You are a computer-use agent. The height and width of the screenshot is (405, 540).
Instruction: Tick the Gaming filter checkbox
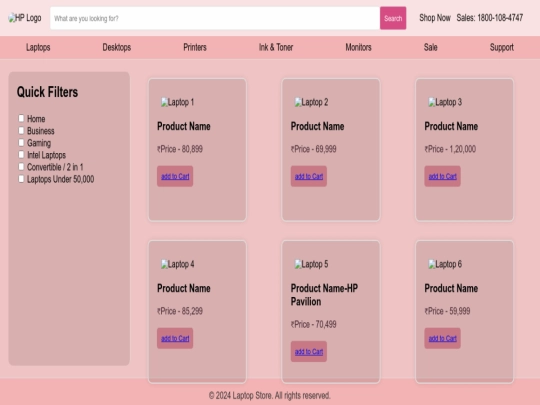21,143
